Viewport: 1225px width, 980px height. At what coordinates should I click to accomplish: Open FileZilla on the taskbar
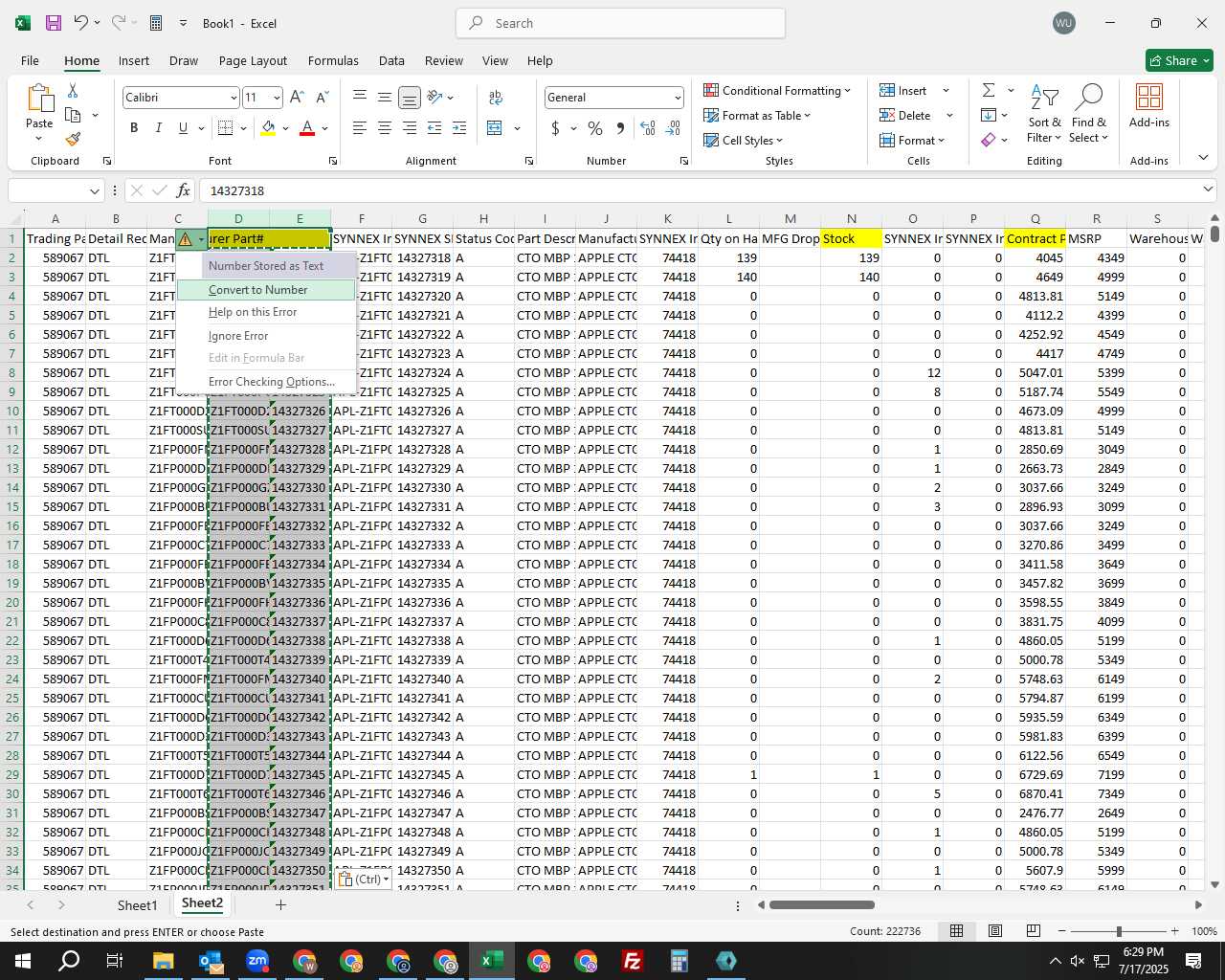(x=633, y=961)
